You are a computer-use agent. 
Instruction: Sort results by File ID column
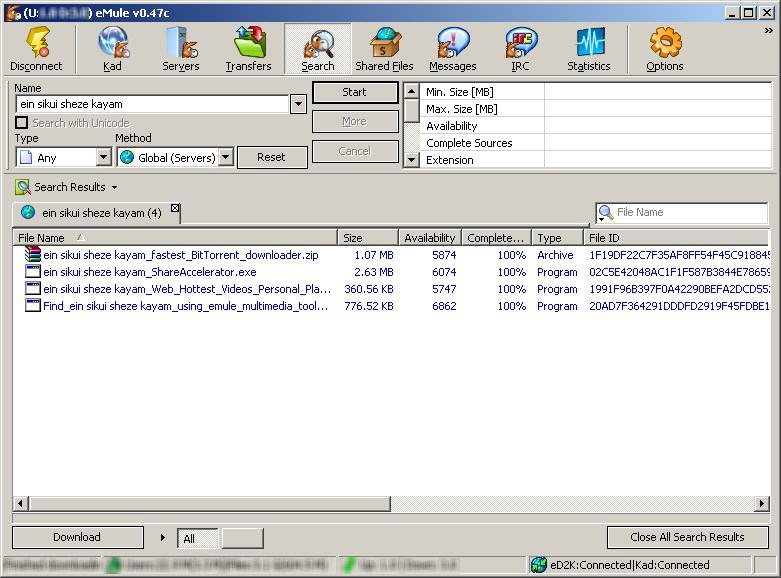677,238
